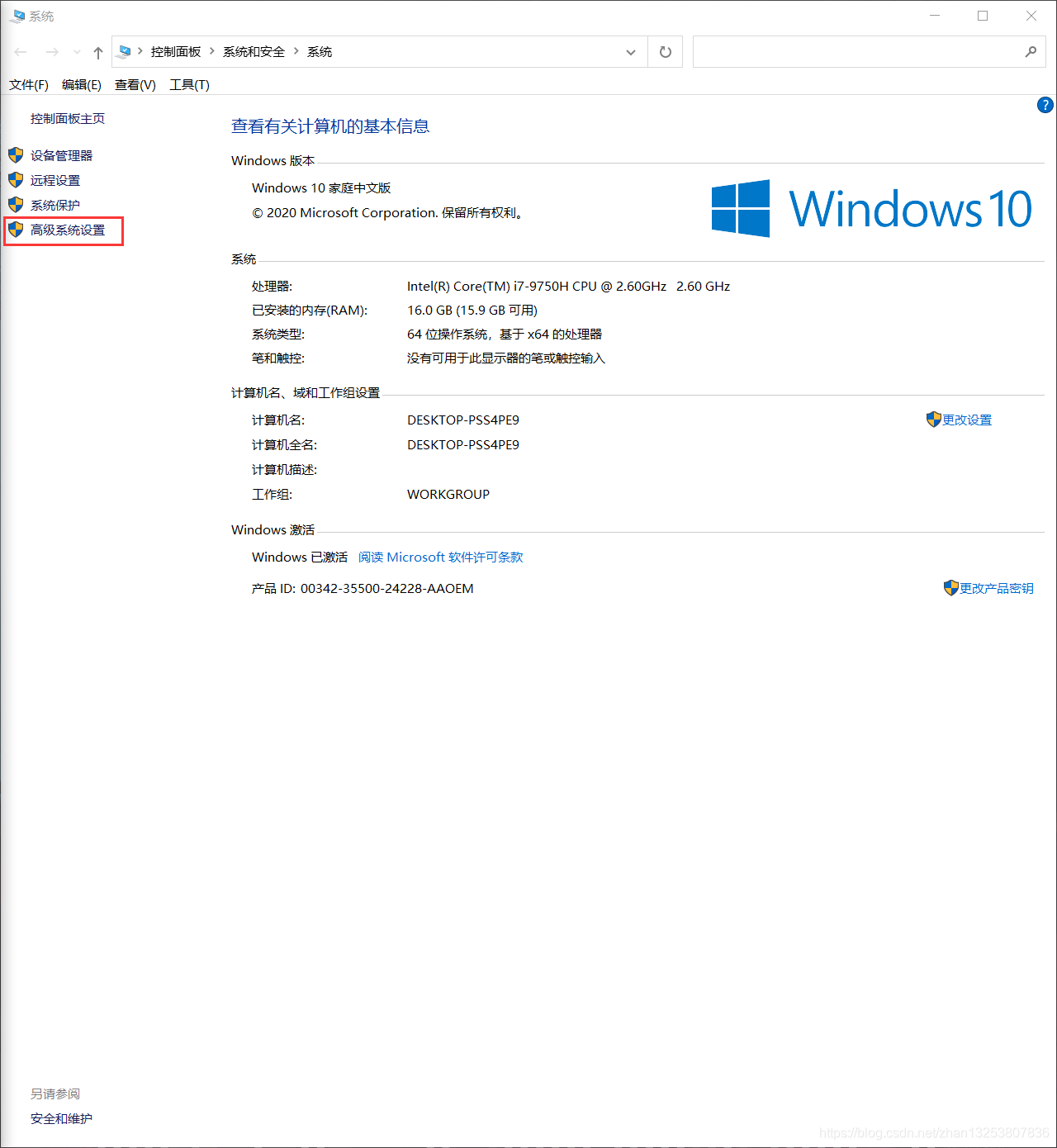Viewport: 1057px width, 1148px height.
Task: Open the 编辑(E) menu
Action: 82,85
